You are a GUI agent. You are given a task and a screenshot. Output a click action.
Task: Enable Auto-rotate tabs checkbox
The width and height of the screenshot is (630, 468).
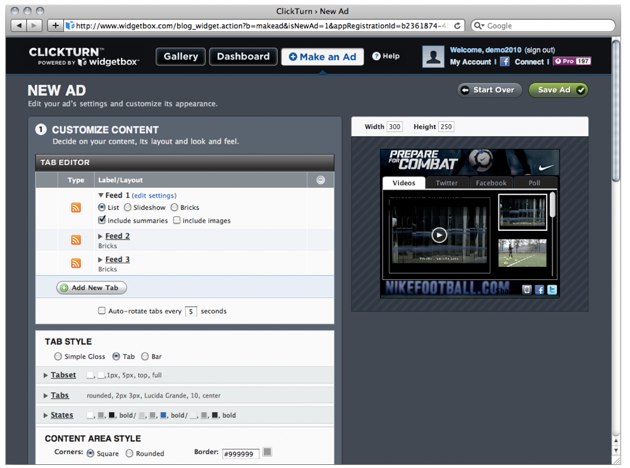pyautogui.click(x=102, y=311)
